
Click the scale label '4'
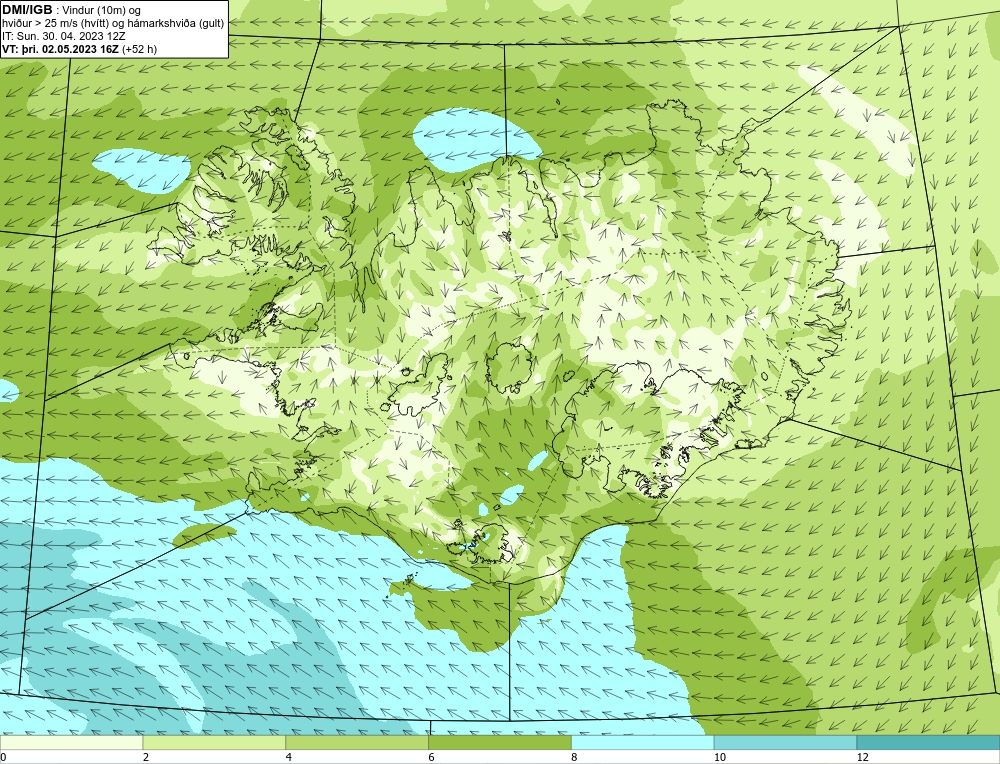pyautogui.click(x=289, y=757)
